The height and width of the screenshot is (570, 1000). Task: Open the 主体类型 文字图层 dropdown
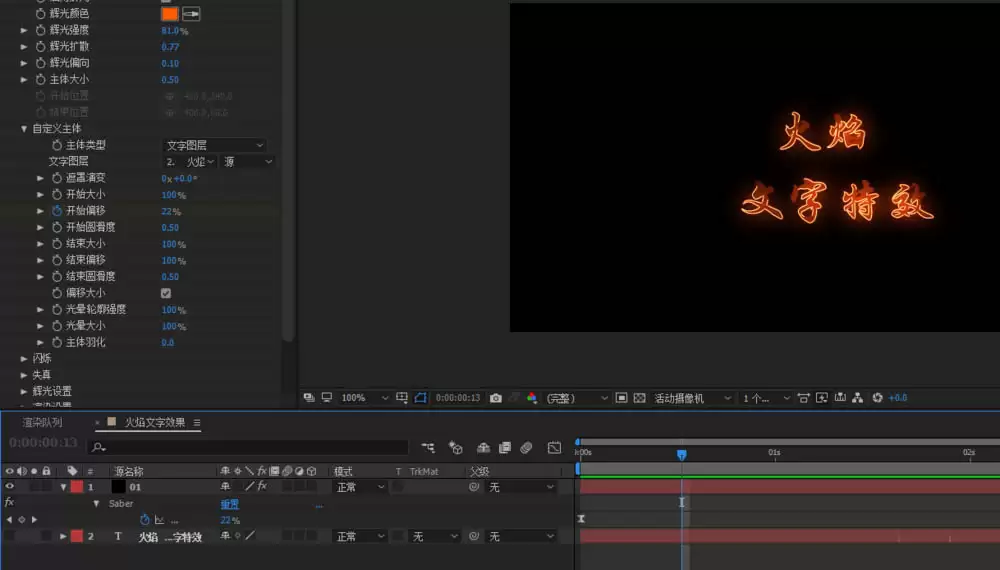tap(214, 145)
